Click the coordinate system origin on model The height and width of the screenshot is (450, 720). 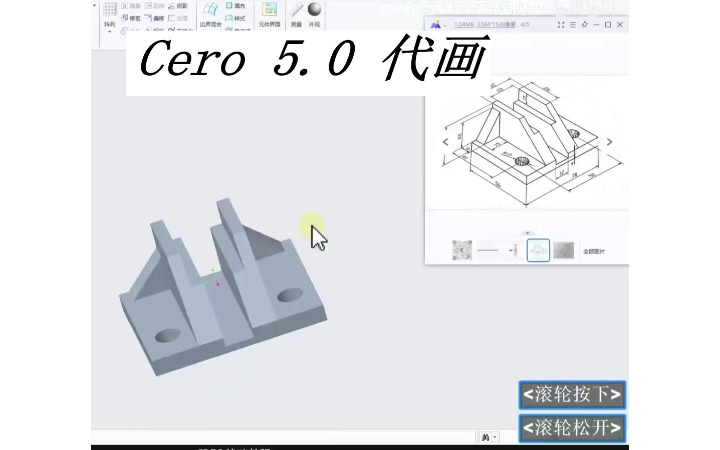[x=213, y=279]
